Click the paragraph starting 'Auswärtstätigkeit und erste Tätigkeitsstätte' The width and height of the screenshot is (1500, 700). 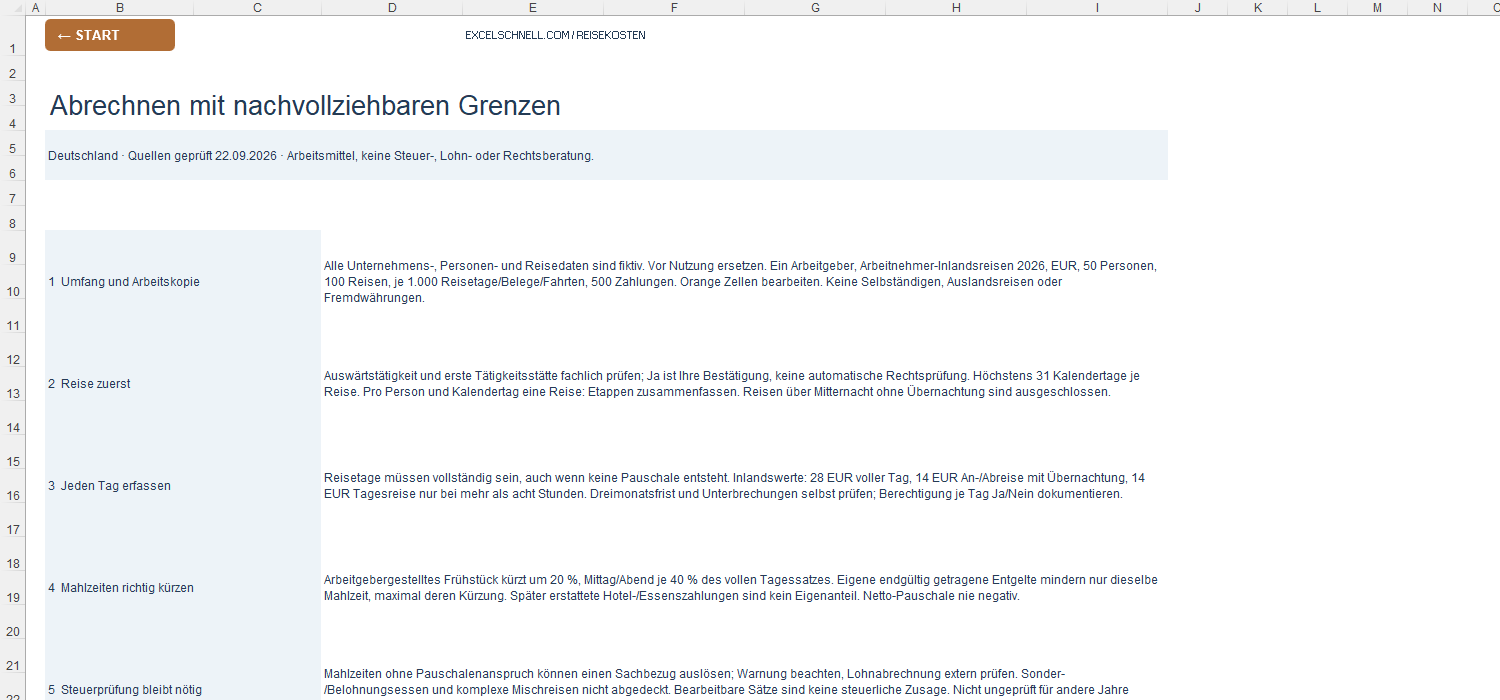click(732, 384)
